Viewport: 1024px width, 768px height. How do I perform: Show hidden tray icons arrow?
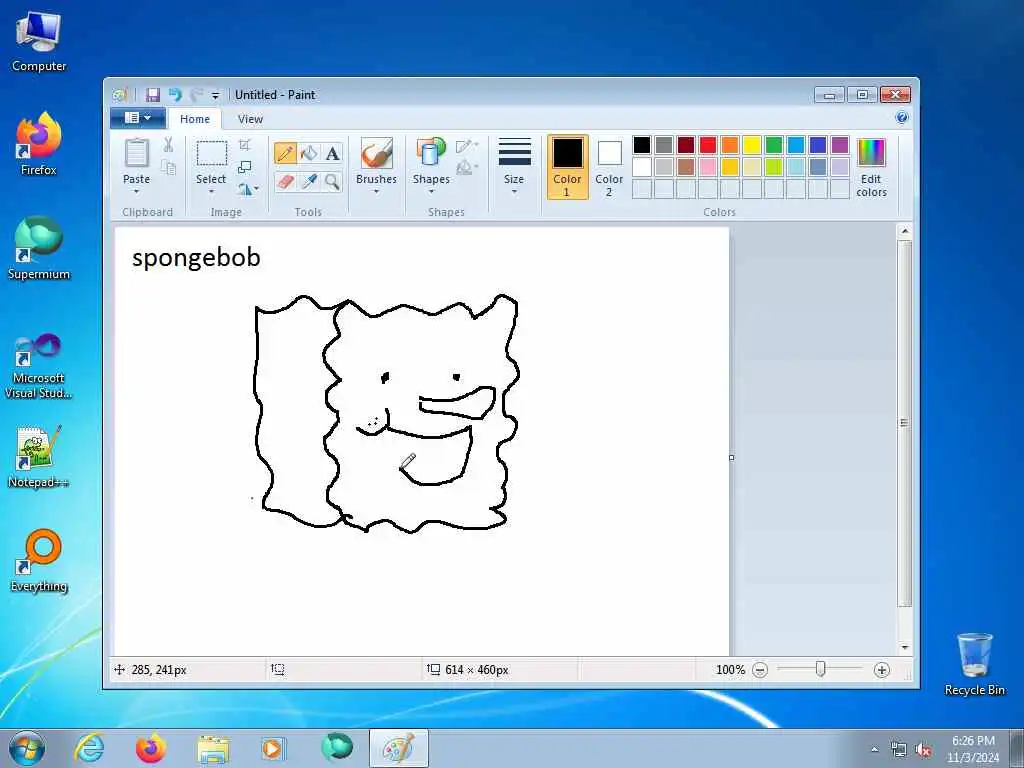tap(874, 749)
